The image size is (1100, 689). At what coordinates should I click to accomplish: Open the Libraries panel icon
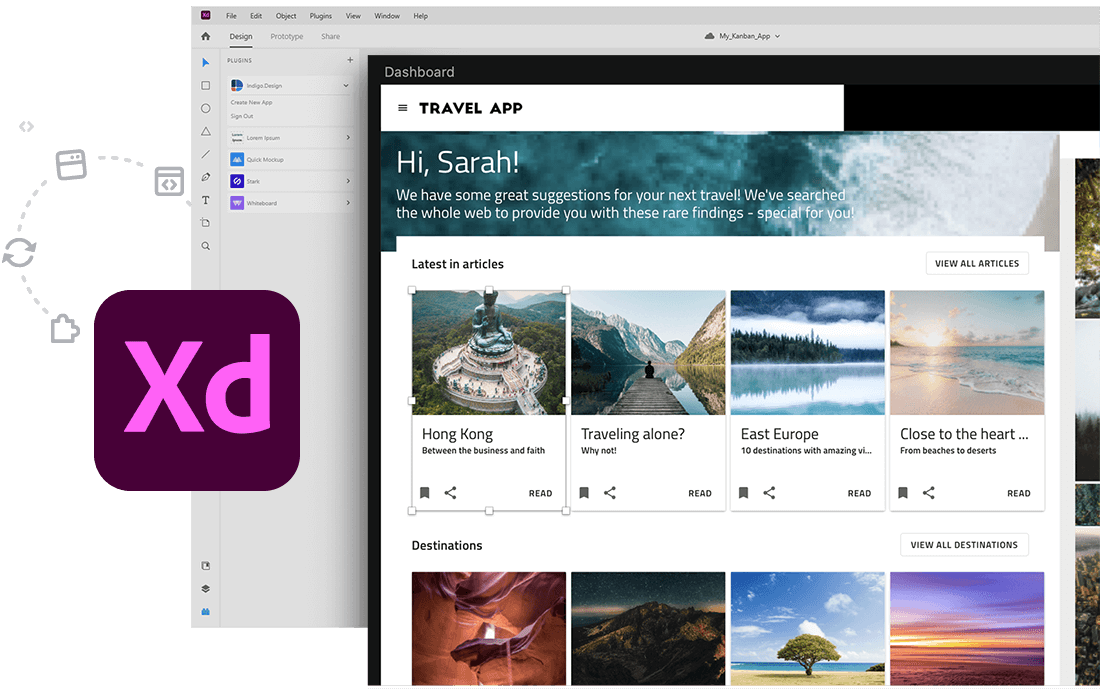click(206, 566)
